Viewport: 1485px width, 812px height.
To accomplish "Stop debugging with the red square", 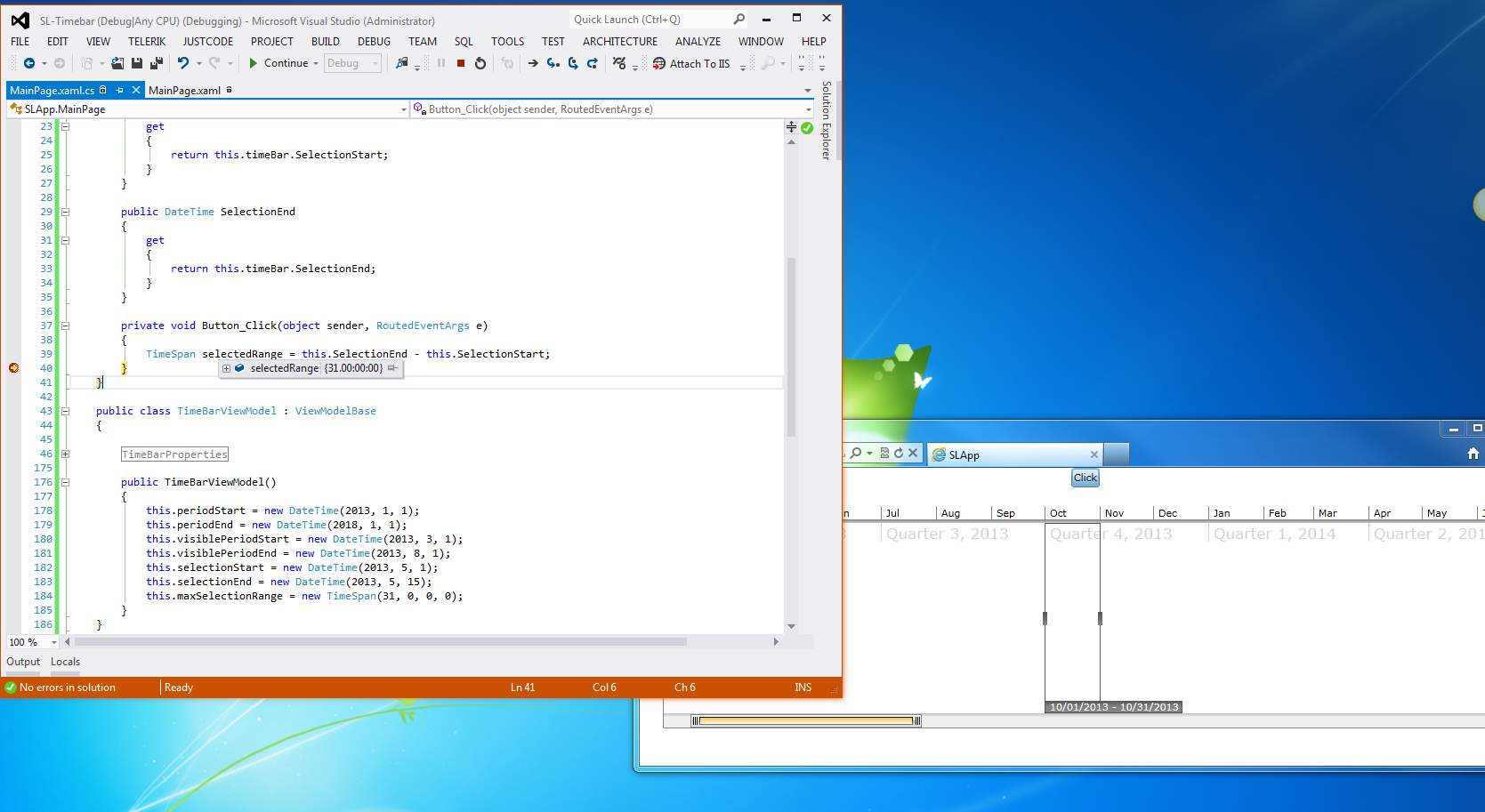I will [x=461, y=63].
